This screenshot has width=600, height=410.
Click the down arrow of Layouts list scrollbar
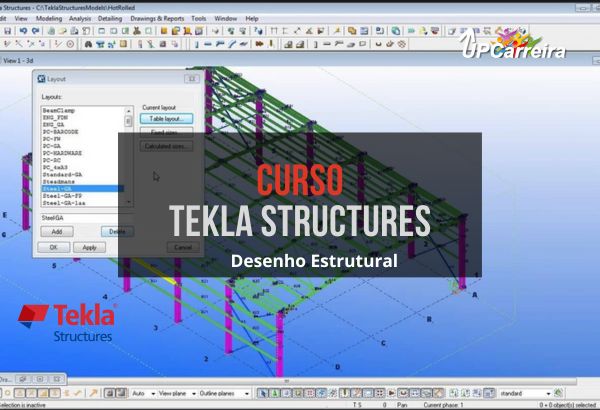[129, 202]
